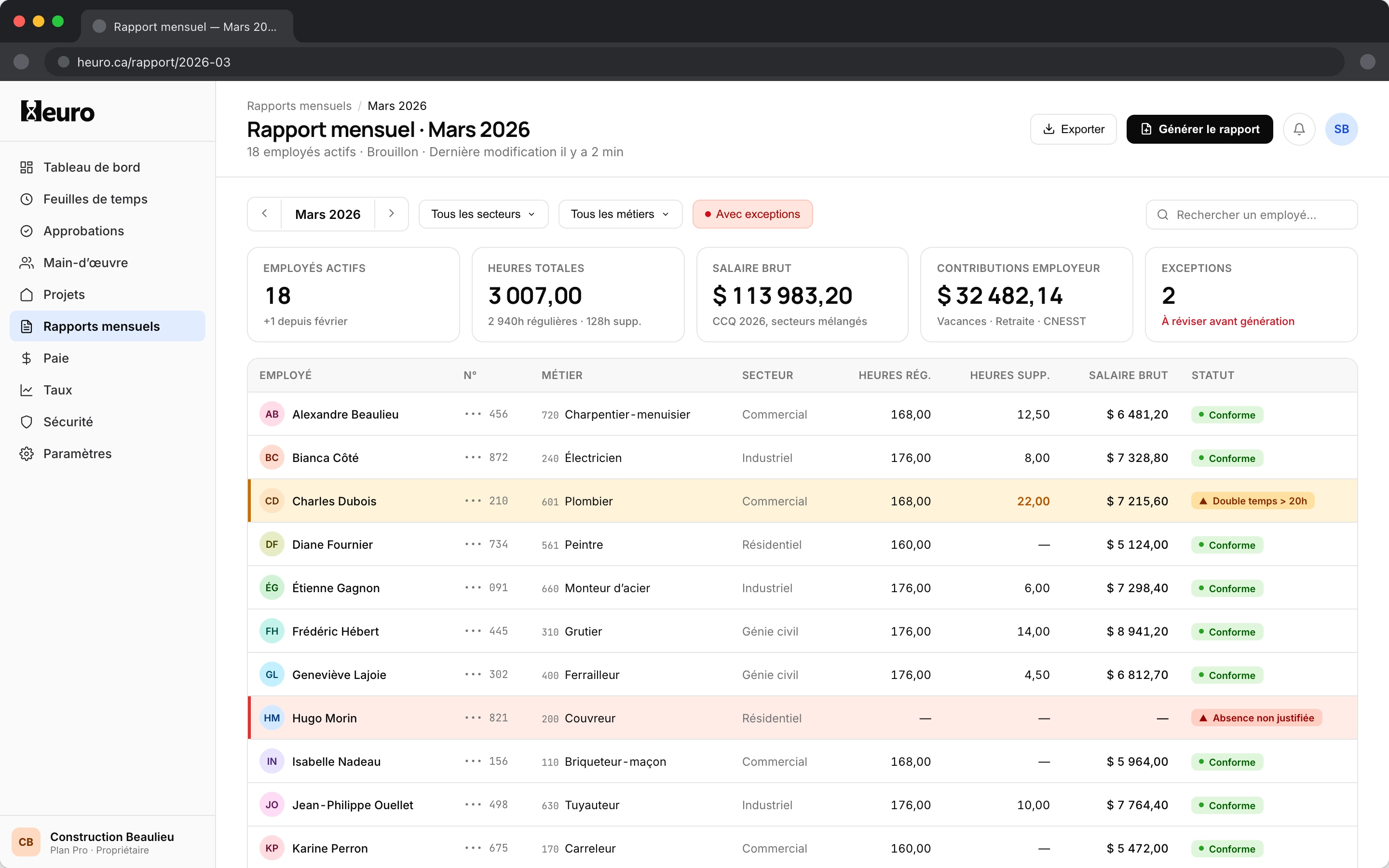Go to previous month arrow

[x=265, y=214]
